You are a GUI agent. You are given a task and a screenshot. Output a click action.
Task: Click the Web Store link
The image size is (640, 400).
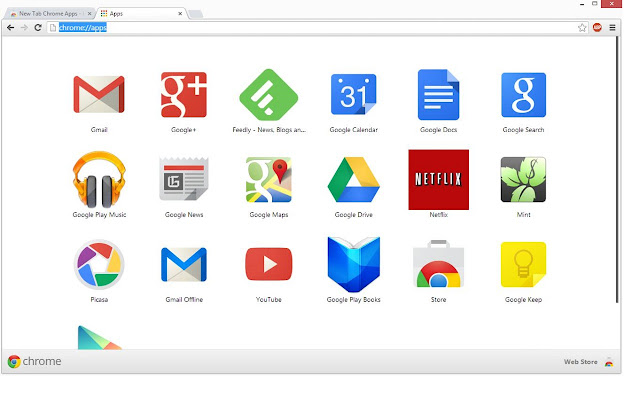(580, 362)
